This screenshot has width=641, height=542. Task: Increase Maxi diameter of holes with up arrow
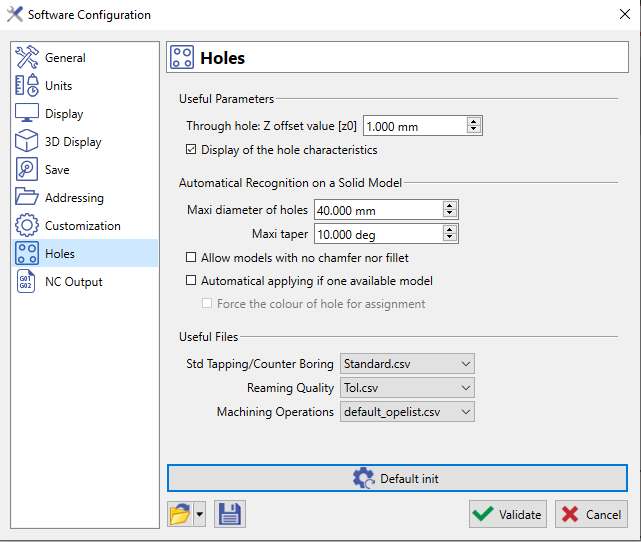(x=450, y=205)
